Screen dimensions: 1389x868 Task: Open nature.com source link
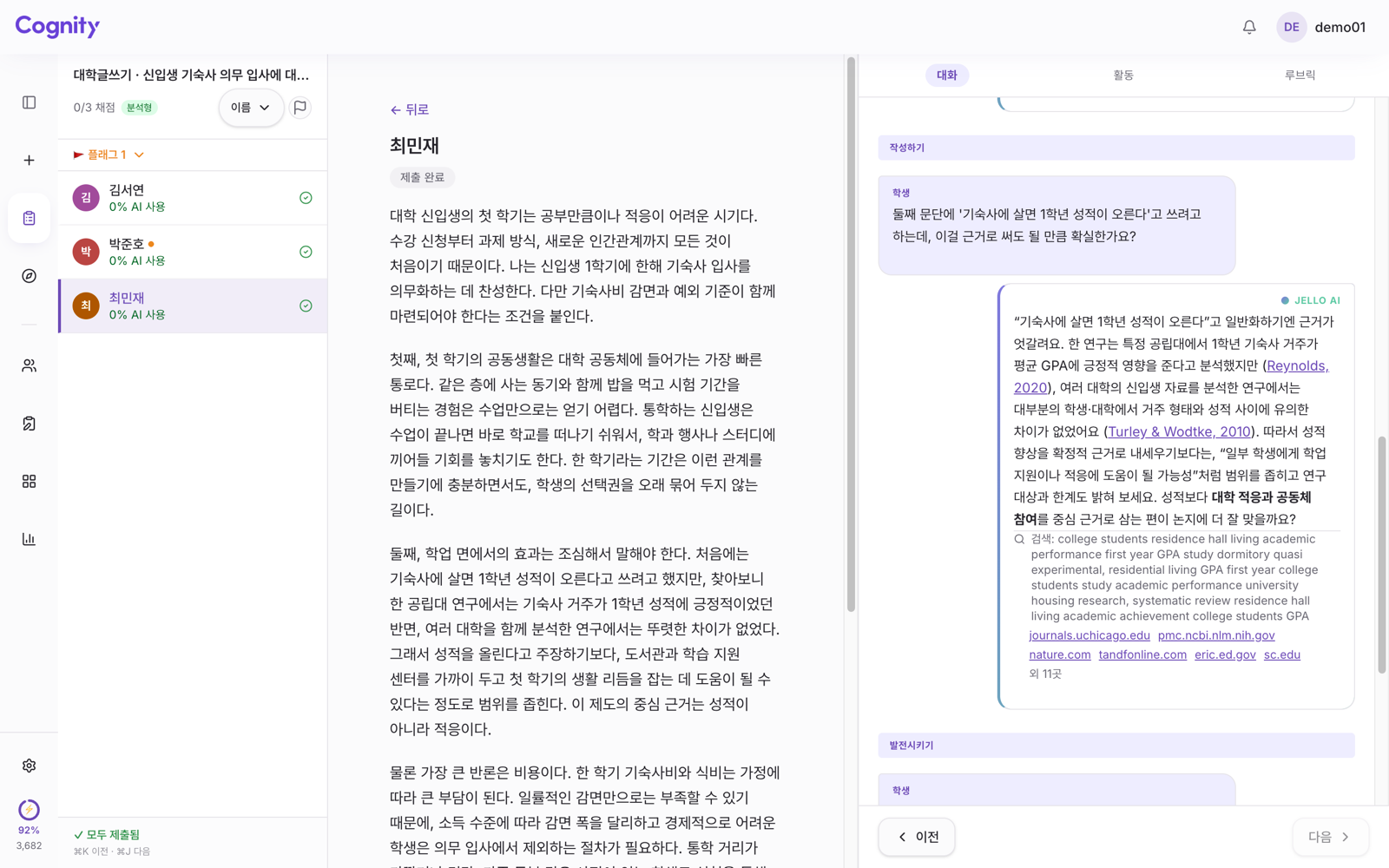[x=1060, y=654]
